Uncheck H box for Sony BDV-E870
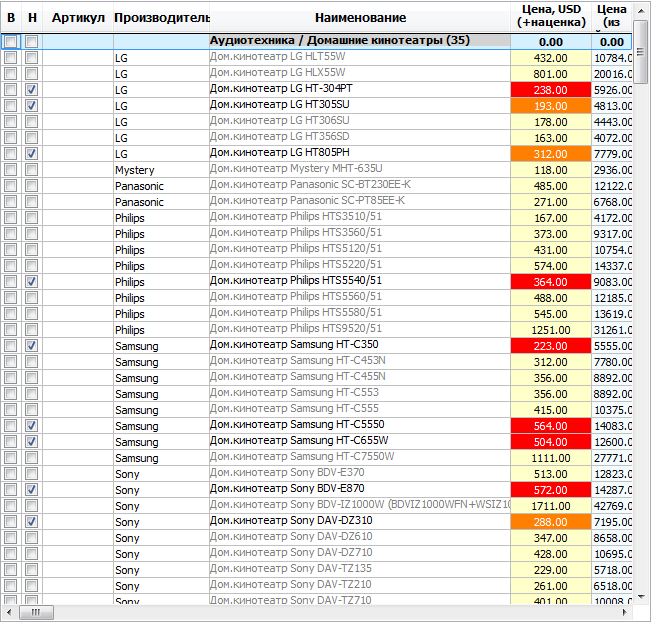 pos(32,489)
